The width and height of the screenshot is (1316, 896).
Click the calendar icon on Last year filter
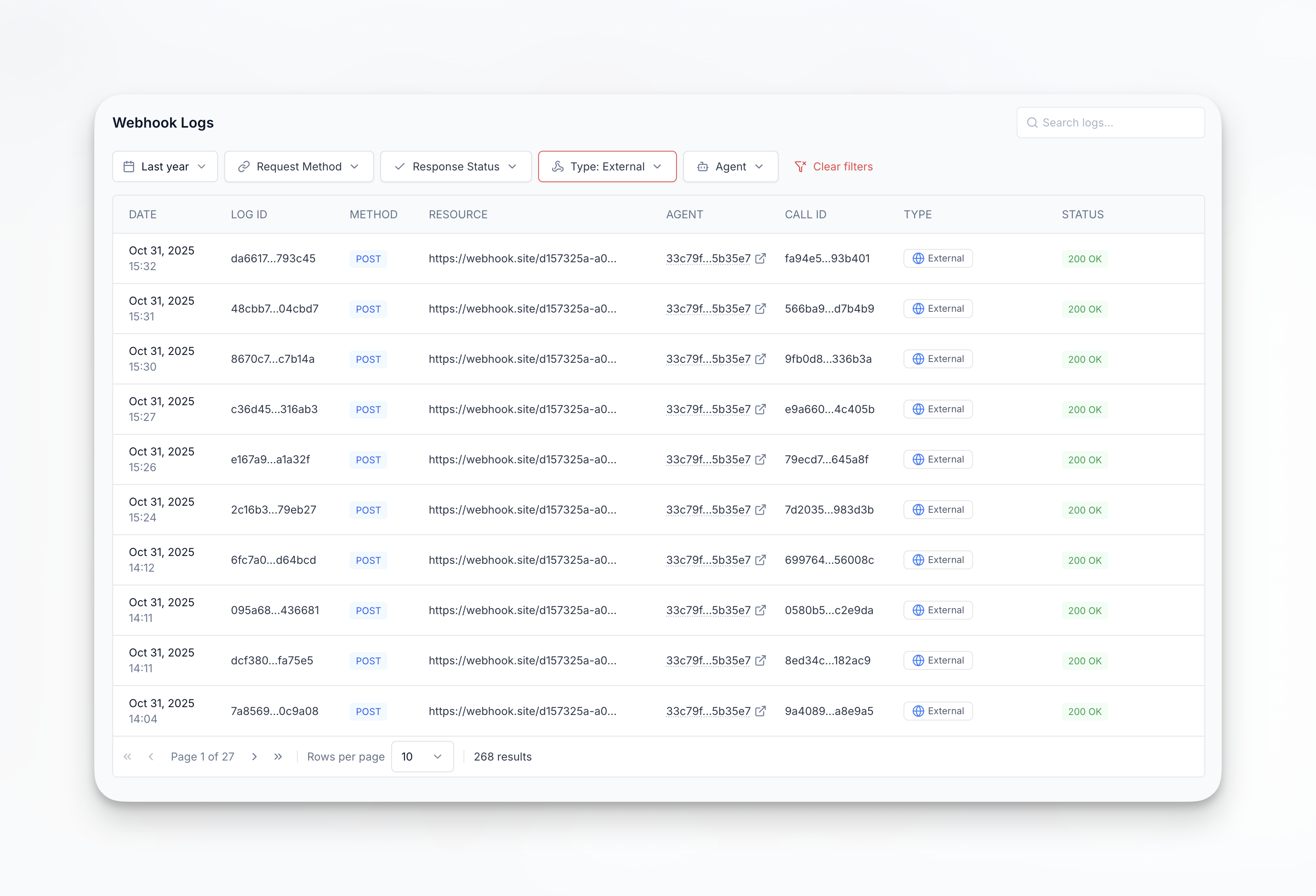coord(129,166)
